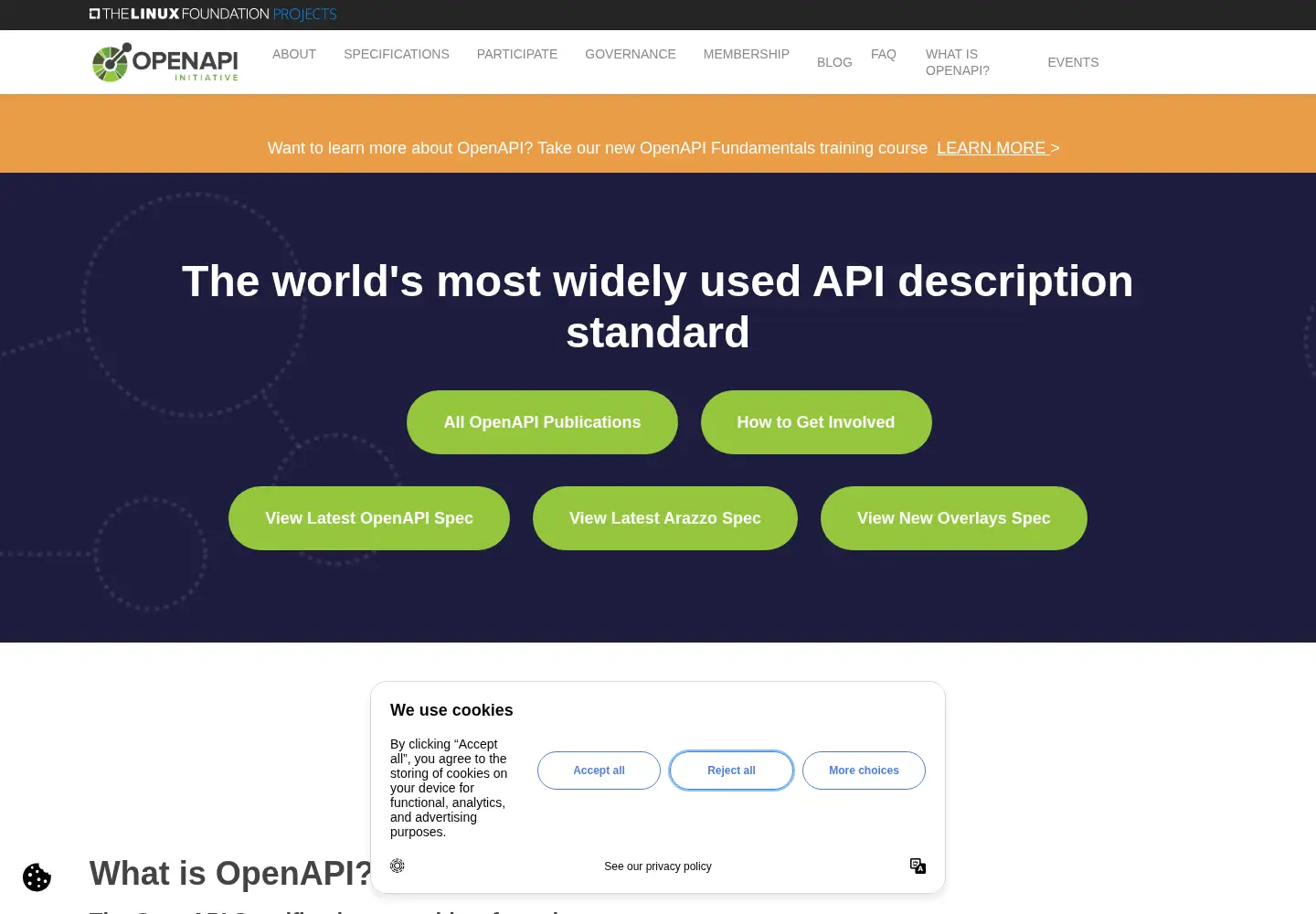Image resolution: width=1316 pixels, height=914 pixels.
Task: Click View Latest OpenAPI Spec button
Action: [x=369, y=518]
